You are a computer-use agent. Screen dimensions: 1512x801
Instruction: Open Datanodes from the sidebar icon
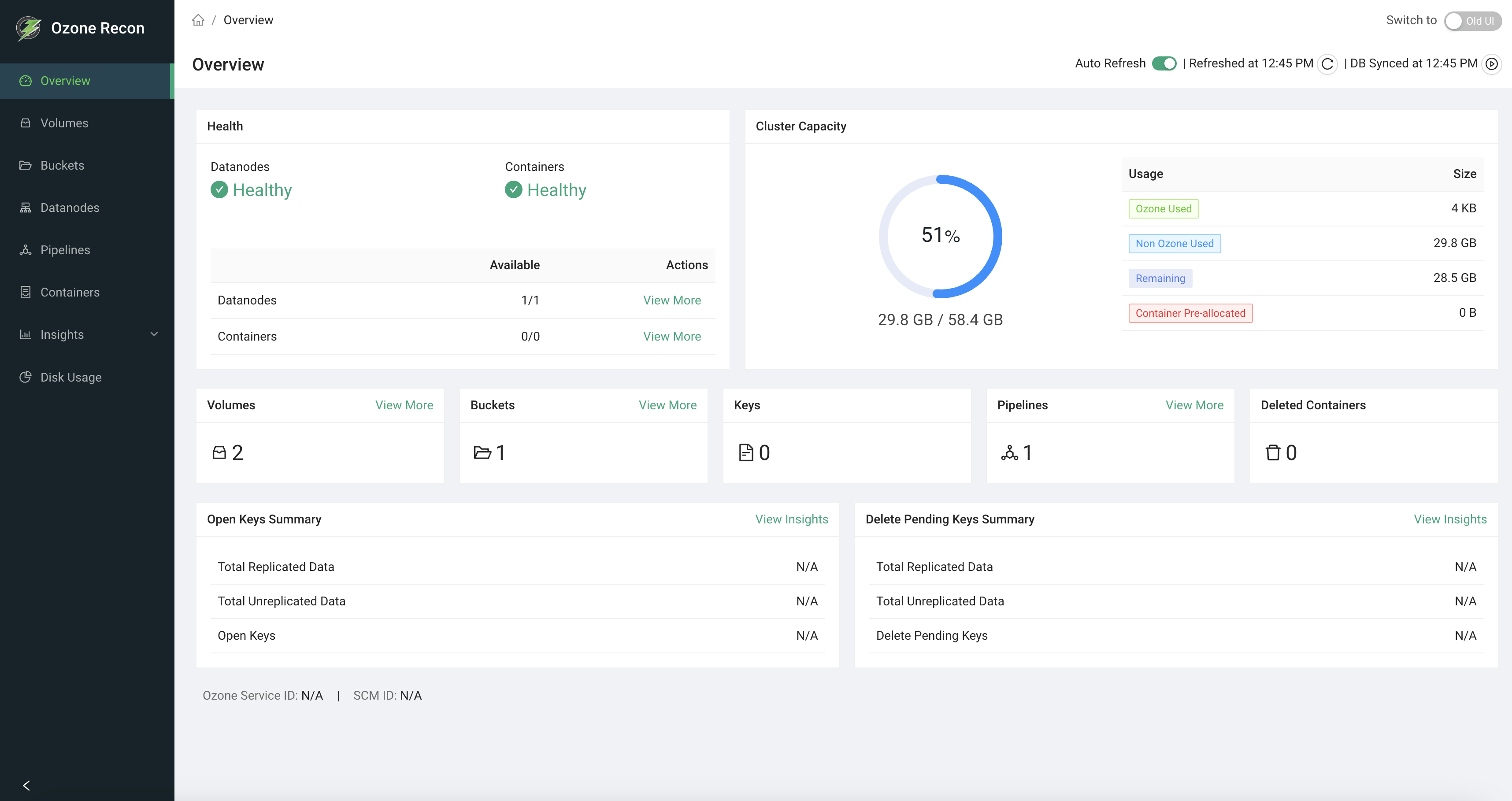tap(26, 207)
